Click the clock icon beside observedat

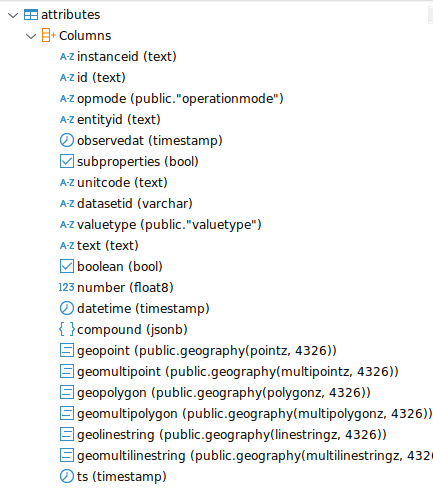pyautogui.click(x=67, y=140)
